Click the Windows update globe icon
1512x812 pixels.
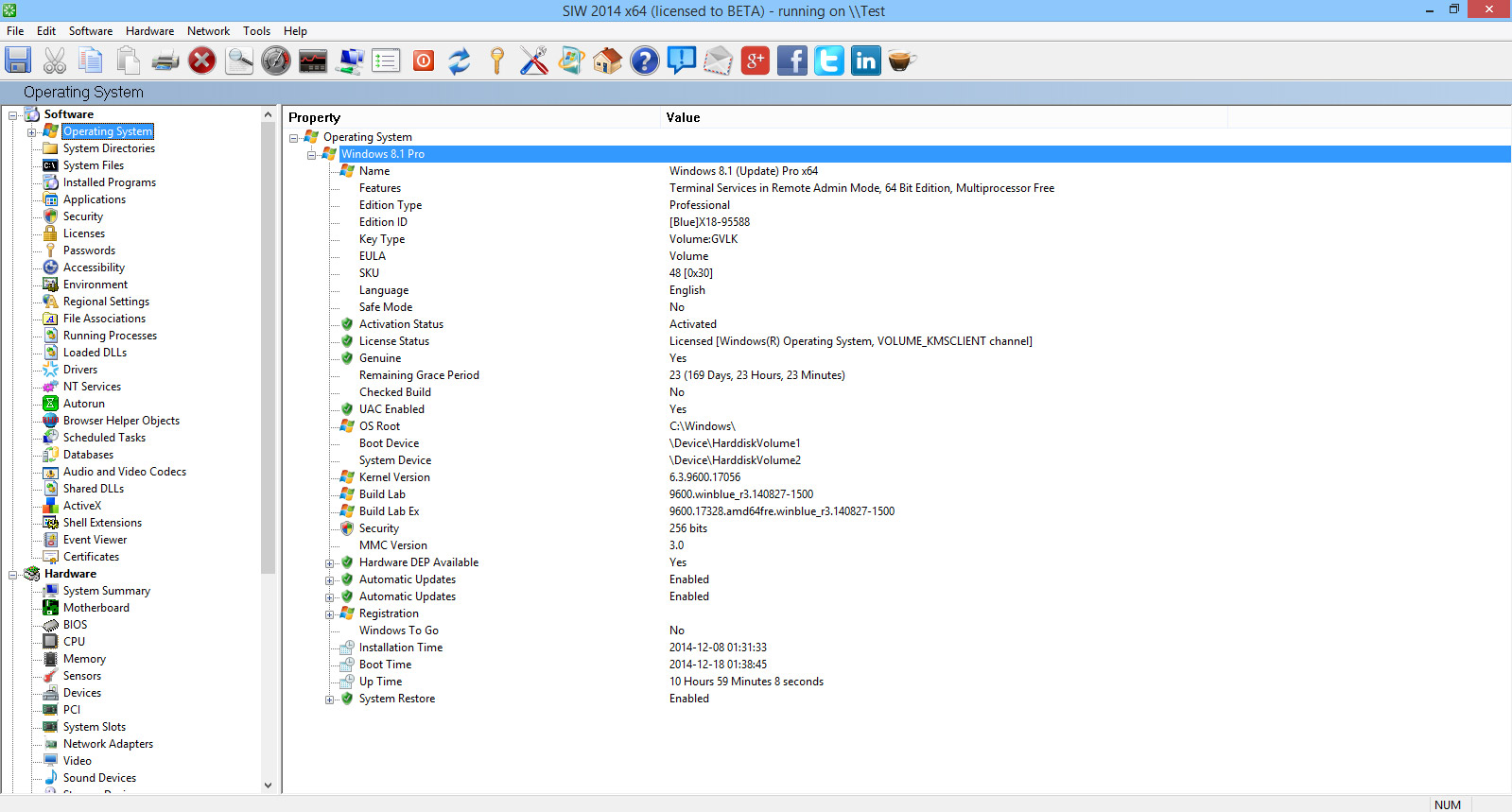click(x=571, y=60)
